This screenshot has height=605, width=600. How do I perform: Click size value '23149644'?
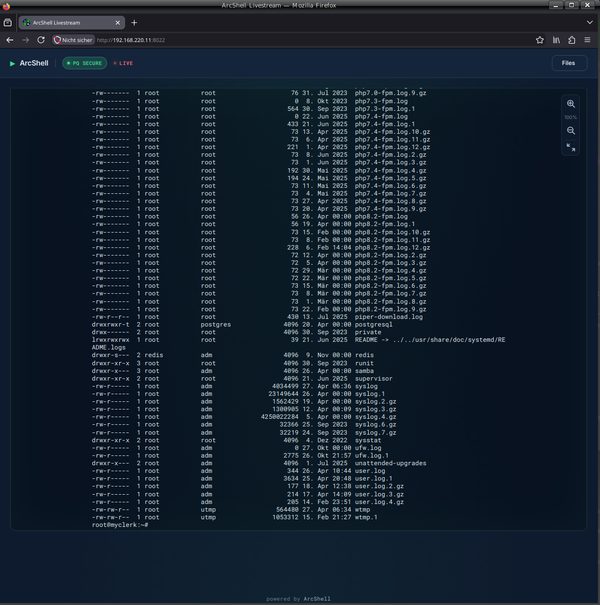pyautogui.click(x=283, y=394)
